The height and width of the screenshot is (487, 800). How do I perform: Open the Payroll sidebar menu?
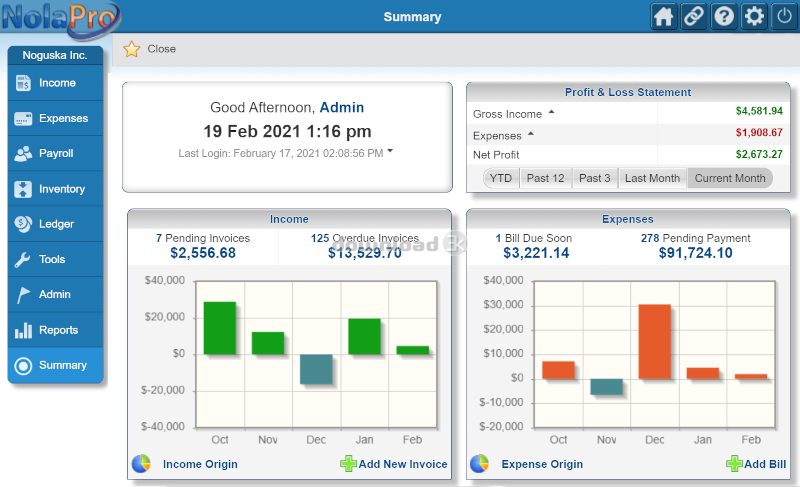pyautogui.click(x=56, y=154)
